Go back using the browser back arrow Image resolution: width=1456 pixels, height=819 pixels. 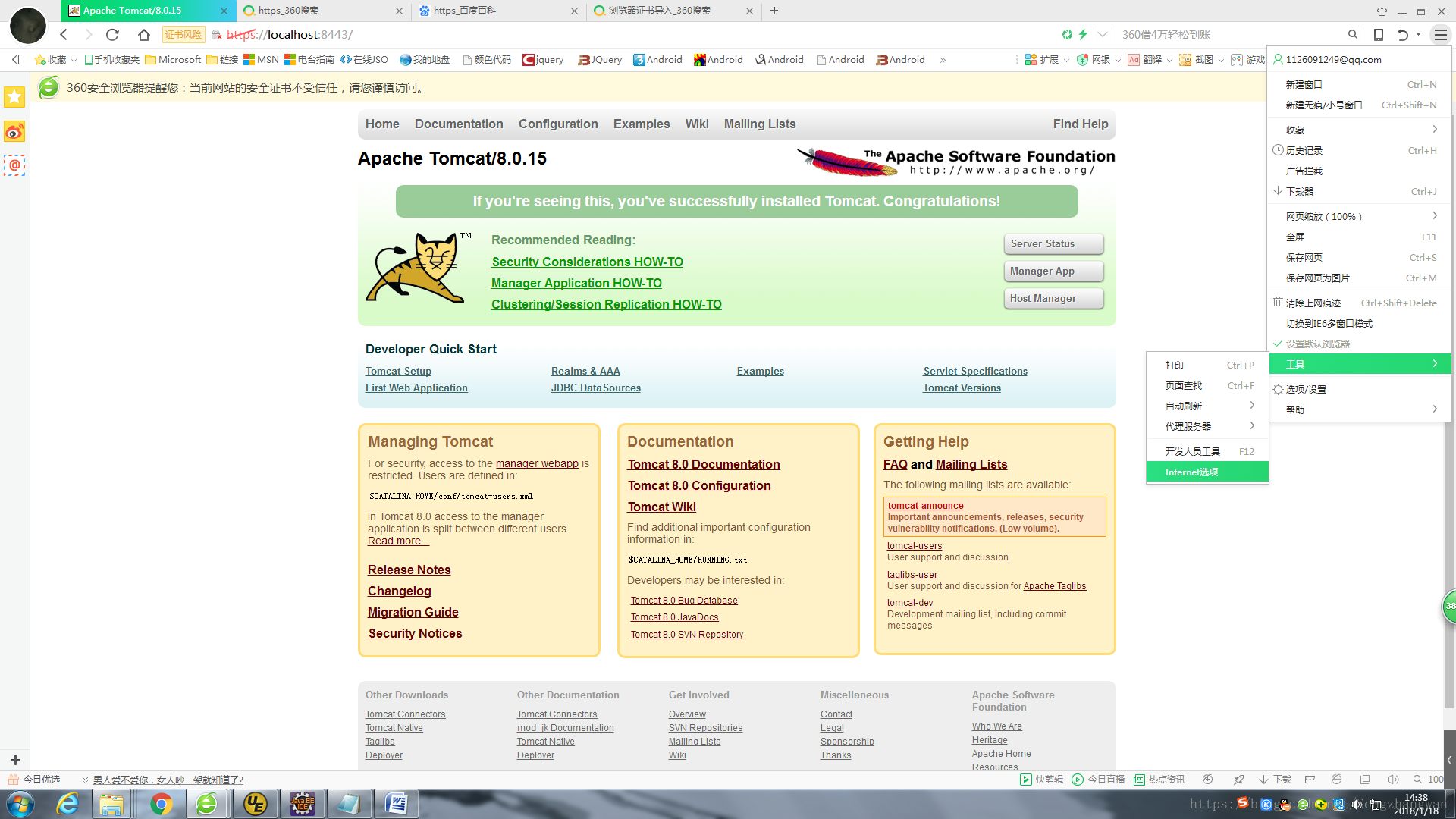(x=64, y=35)
